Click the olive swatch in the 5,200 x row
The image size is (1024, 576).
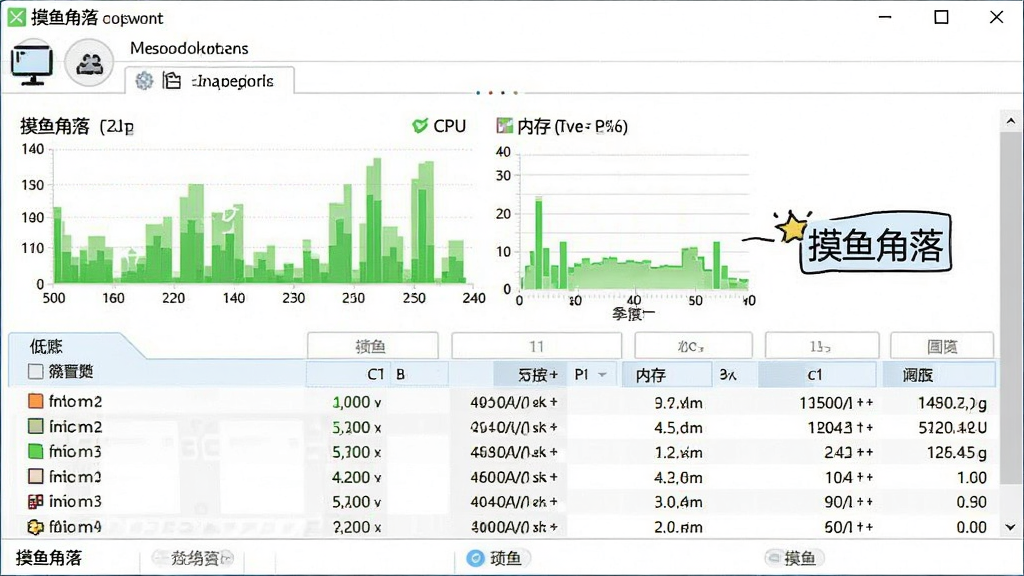click(x=35, y=426)
